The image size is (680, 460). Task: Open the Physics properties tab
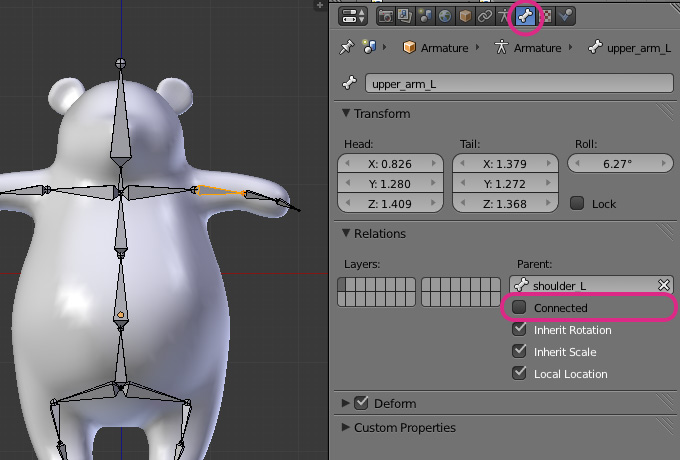(566, 16)
